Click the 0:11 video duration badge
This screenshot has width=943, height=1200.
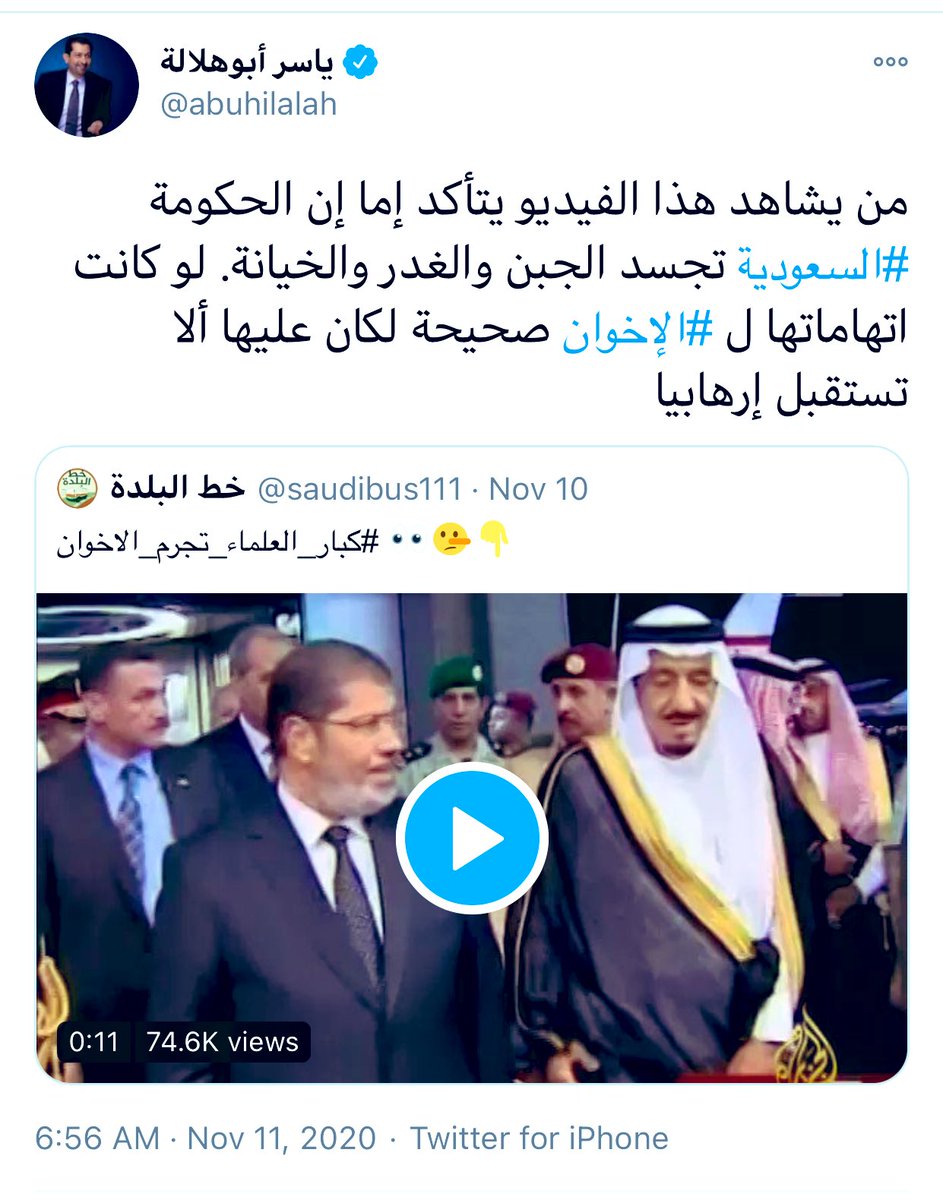(94, 1042)
